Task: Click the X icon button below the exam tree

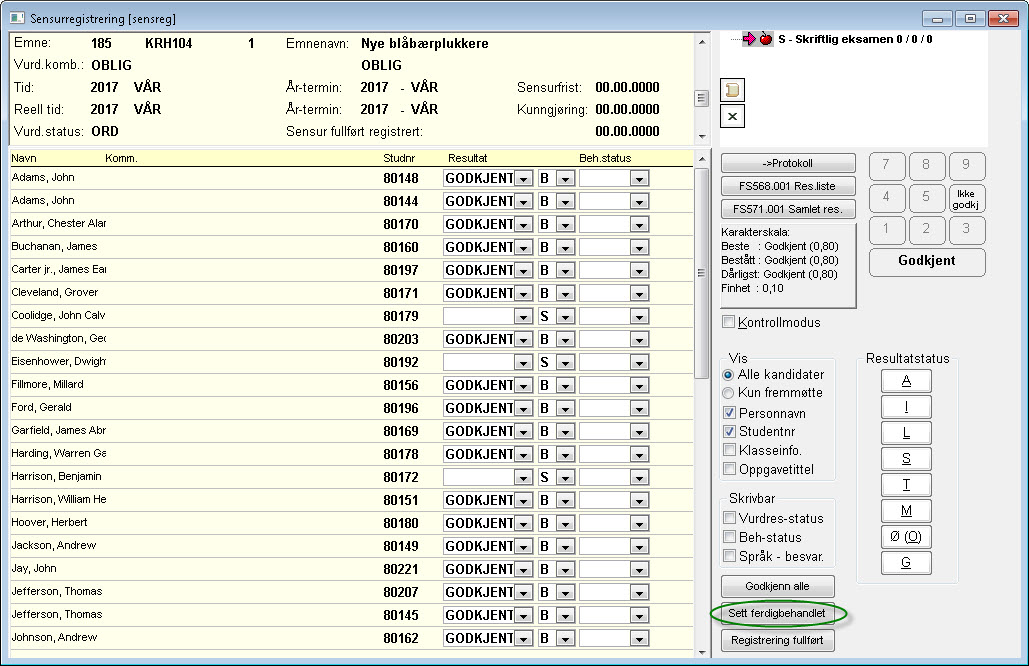Action: 732,117
